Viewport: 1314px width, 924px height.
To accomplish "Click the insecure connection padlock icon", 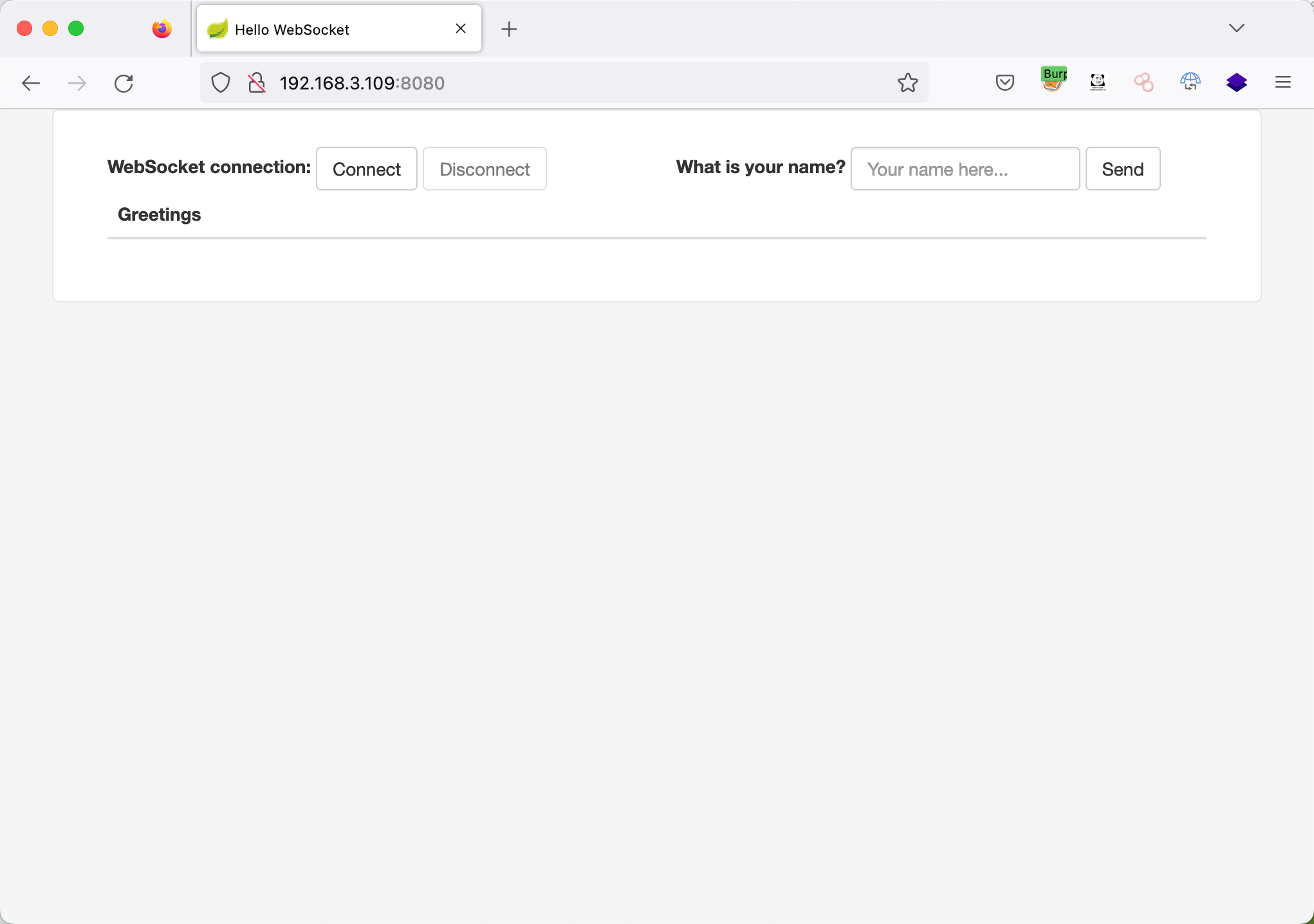I will (257, 83).
